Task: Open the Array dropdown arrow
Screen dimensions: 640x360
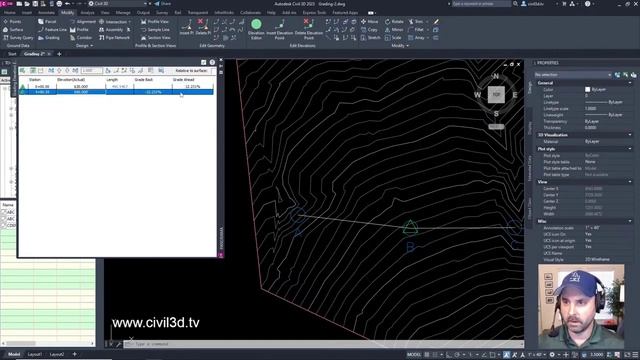Action: point(427,38)
